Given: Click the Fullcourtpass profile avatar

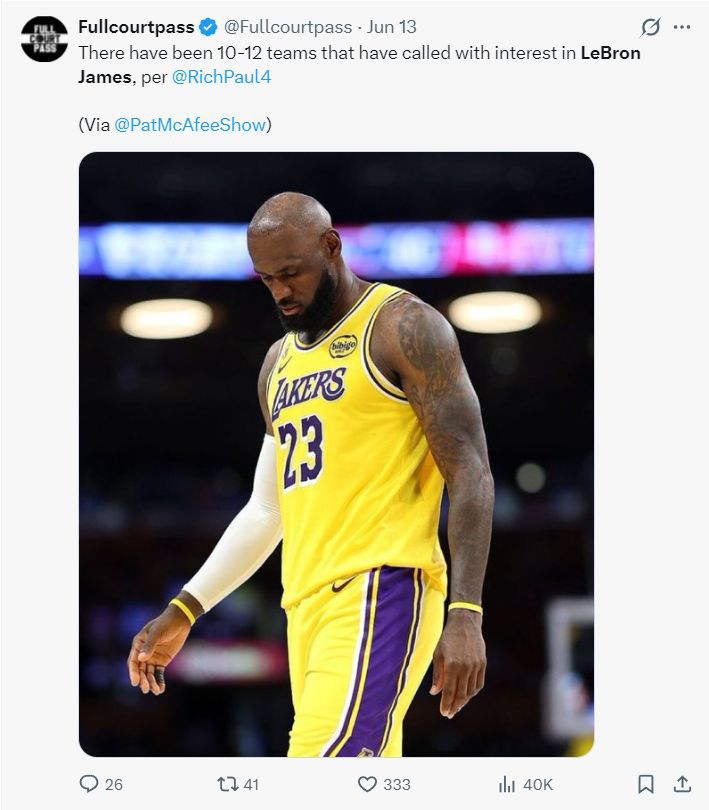Looking at the screenshot, I should pyautogui.click(x=44, y=39).
